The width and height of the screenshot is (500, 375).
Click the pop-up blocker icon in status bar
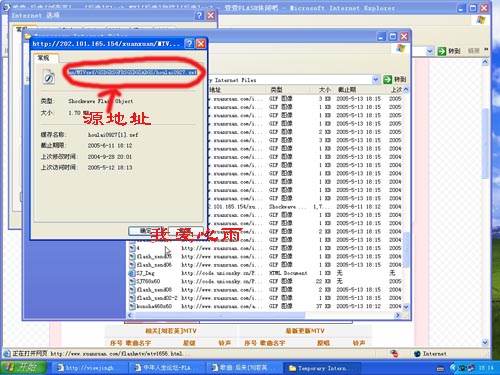tap(394, 353)
